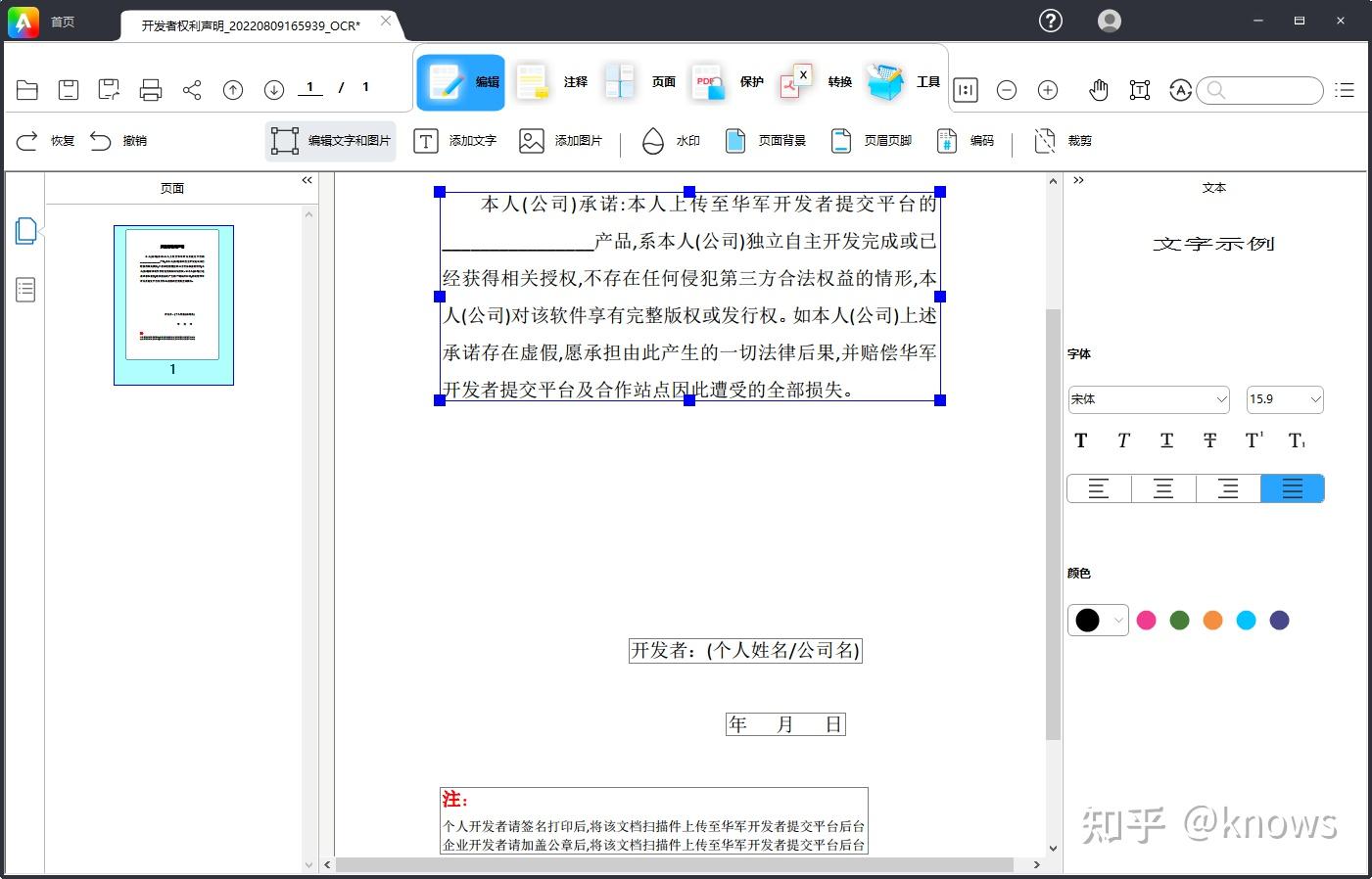Toggle subscript text formatting
This screenshot has width=1372, height=879.
click(x=1297, y=440)
